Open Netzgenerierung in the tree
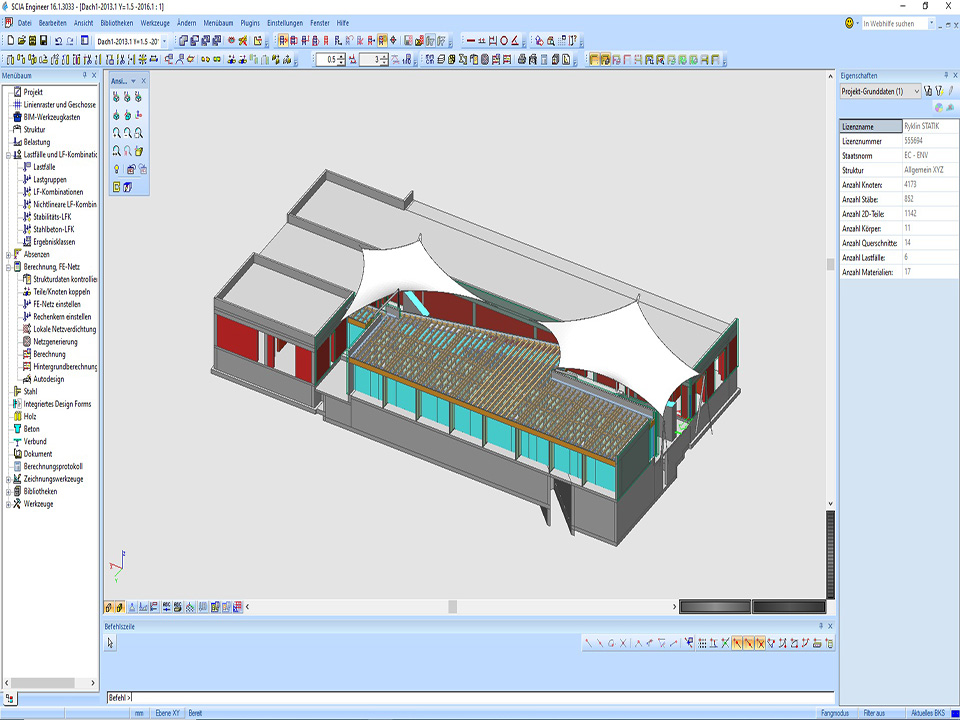960x720 pixels. tap(55, 342)
